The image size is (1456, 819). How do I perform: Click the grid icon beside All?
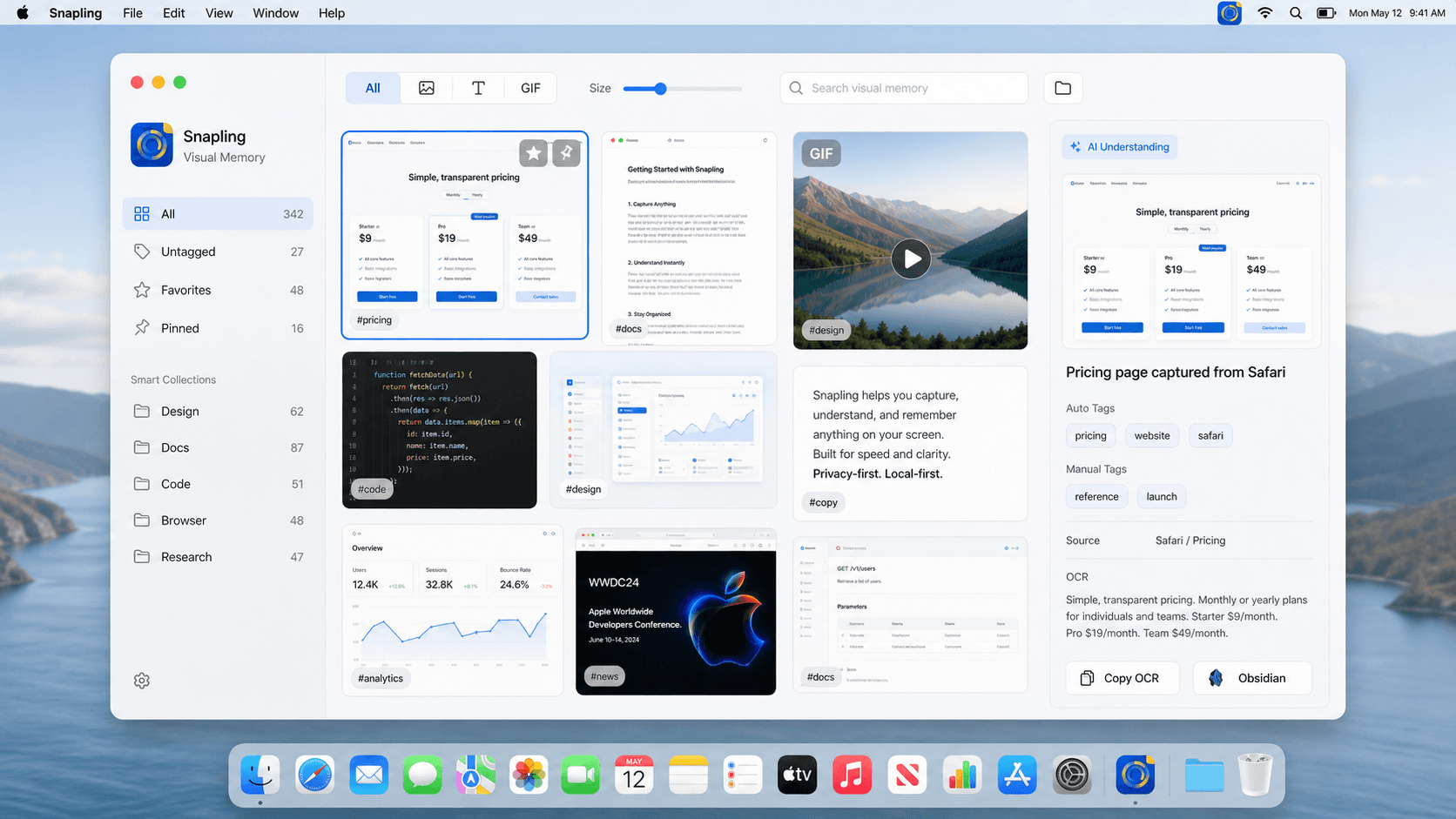point(142,214)
